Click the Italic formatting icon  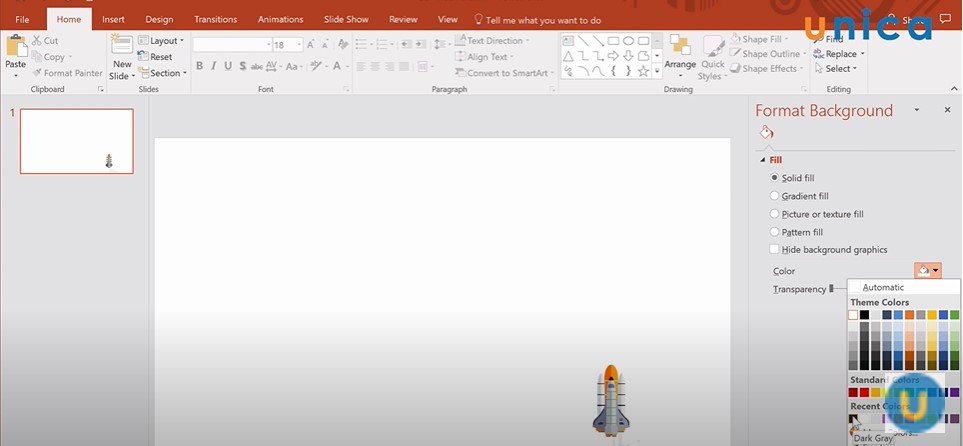coord(214,66)
